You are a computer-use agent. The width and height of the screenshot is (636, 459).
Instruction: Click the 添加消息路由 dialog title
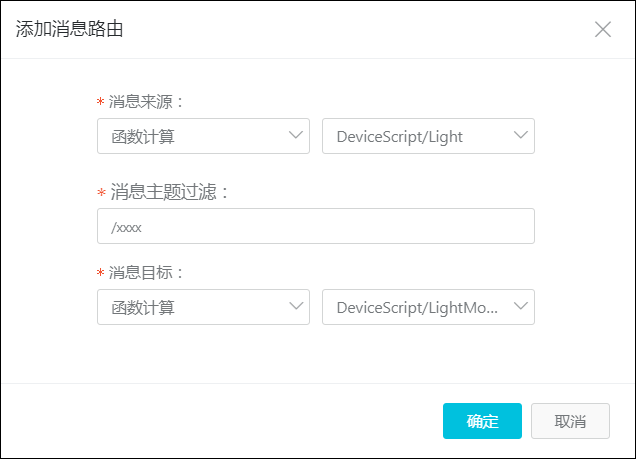click(69, 29)
